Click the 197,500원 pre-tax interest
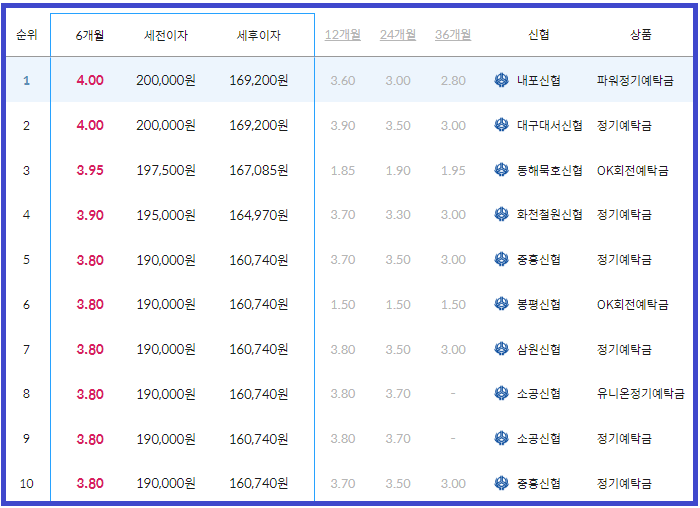The width and height of the screenshot is (700, 508). pos(166,170)
